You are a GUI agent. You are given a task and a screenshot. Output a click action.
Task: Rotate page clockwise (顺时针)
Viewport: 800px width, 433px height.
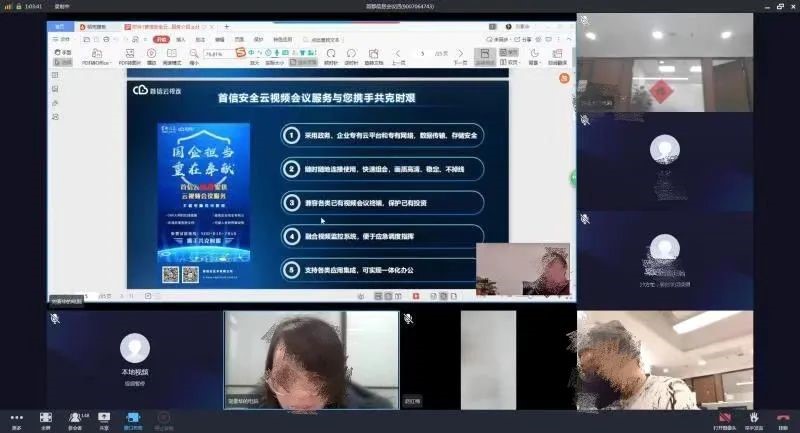pos(331,56)
